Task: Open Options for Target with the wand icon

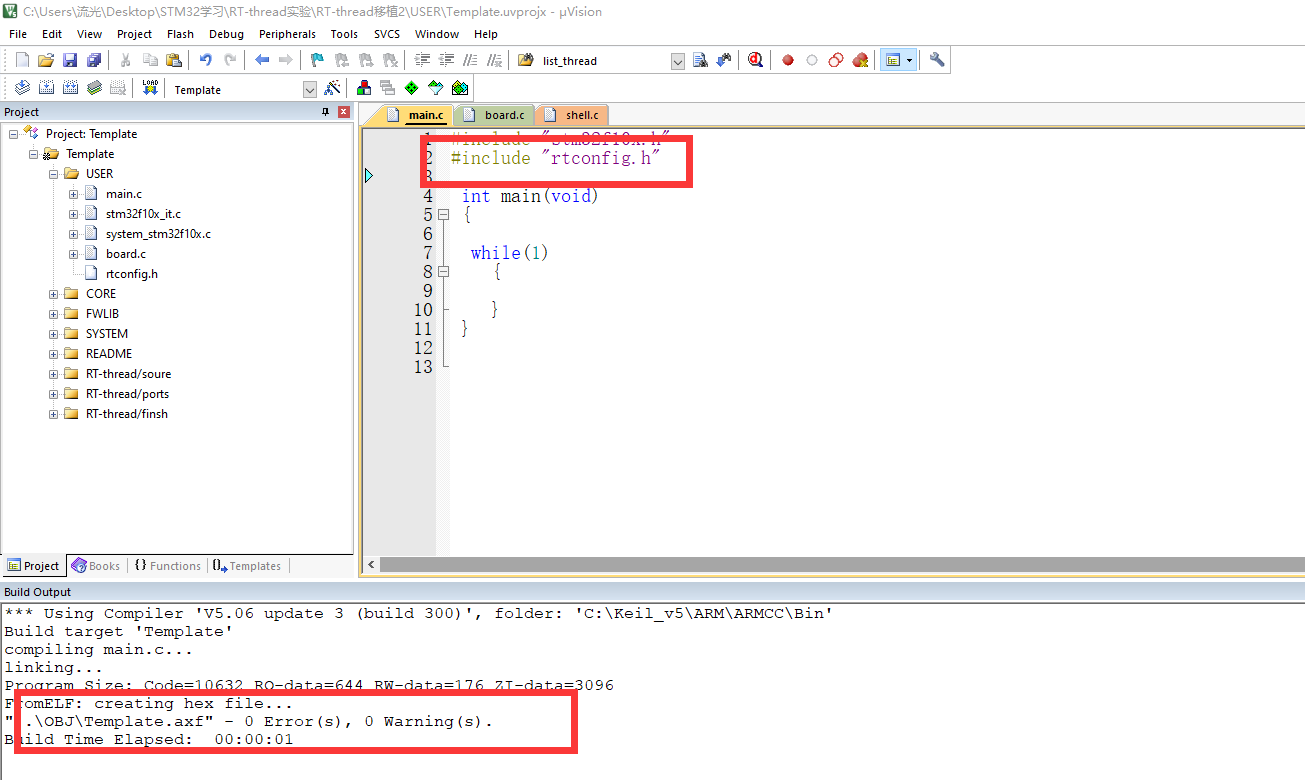Action: 333,88
